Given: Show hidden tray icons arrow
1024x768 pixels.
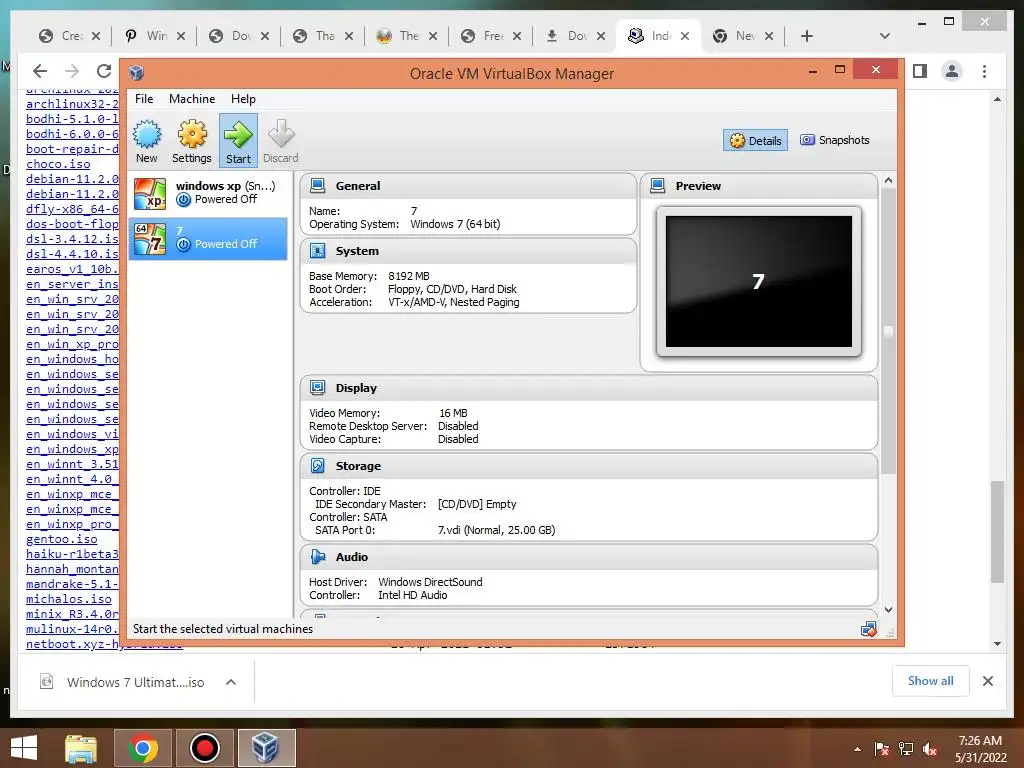Looking at the screenshot, I should point(857,749).
